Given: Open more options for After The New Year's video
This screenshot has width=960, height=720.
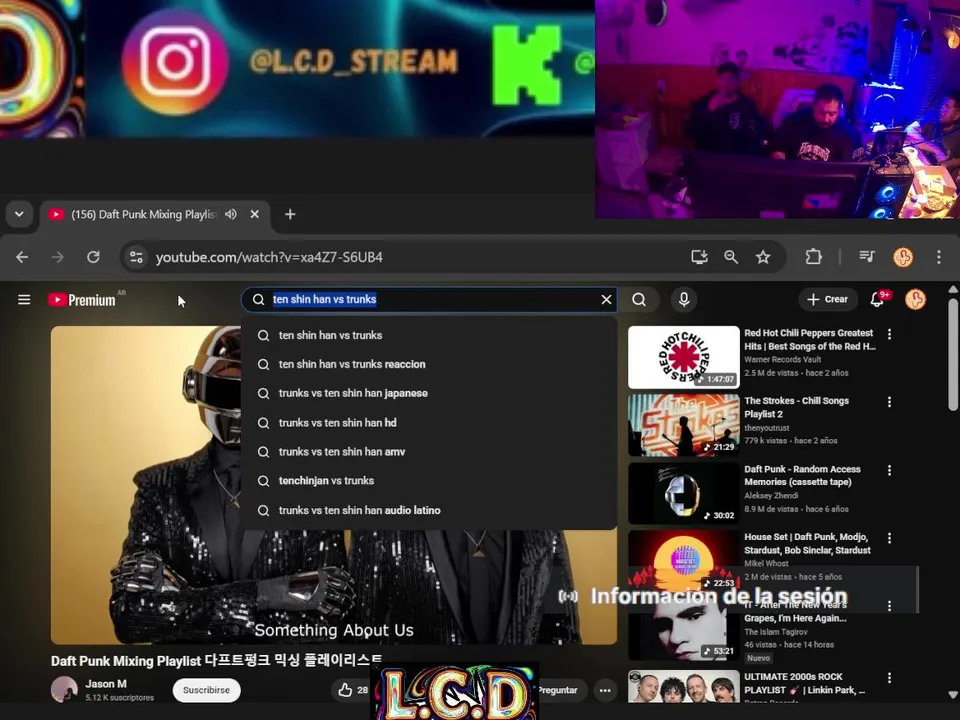Looking at the screenshot, I should pyautogui.click(x=889, y=606).
